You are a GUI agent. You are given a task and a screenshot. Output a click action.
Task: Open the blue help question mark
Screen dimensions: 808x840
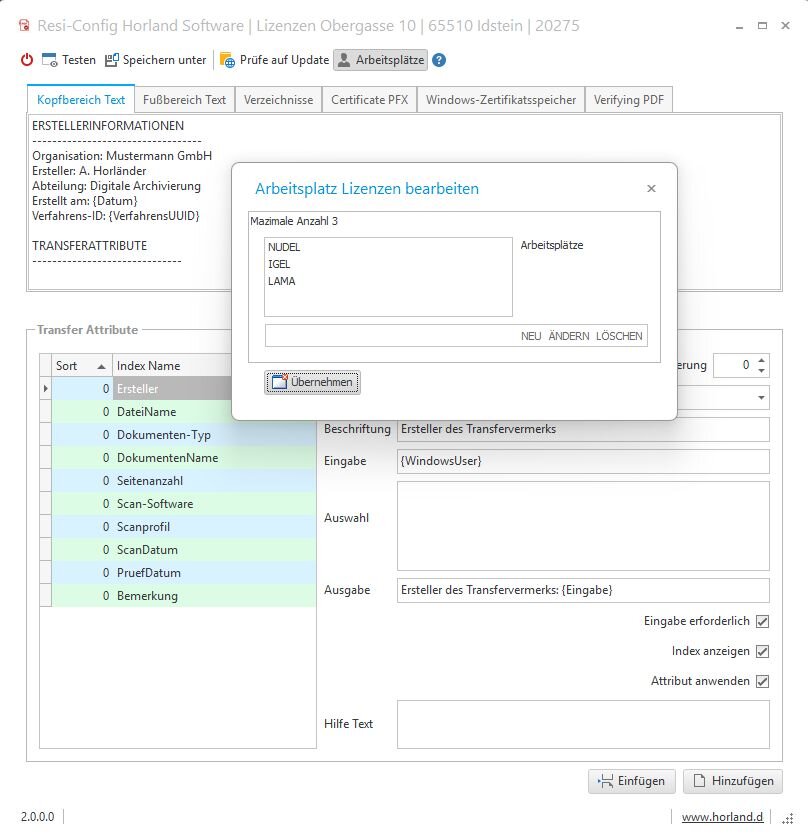click(439, 60)
